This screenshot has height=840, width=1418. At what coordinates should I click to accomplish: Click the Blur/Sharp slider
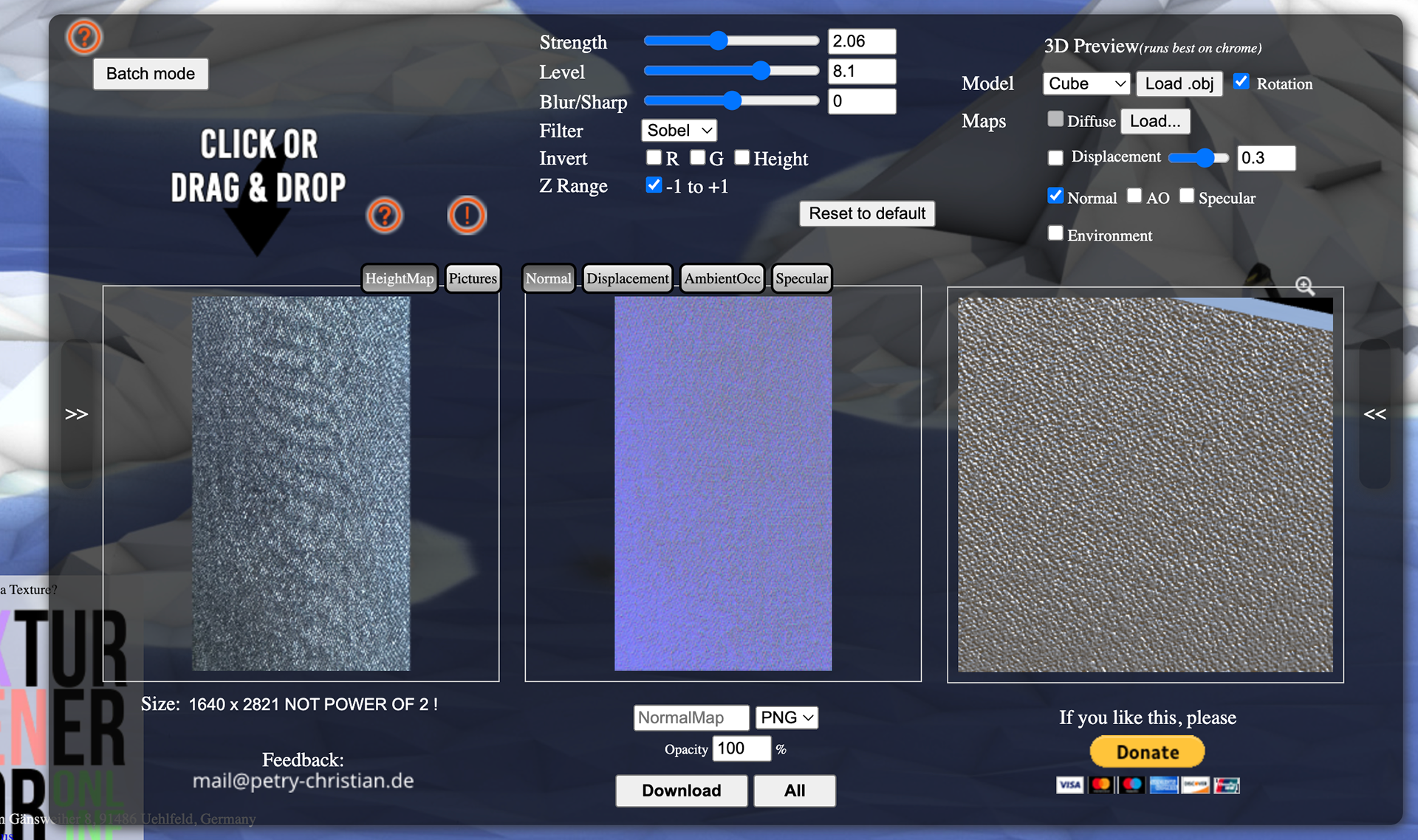(x=731, y=100)
